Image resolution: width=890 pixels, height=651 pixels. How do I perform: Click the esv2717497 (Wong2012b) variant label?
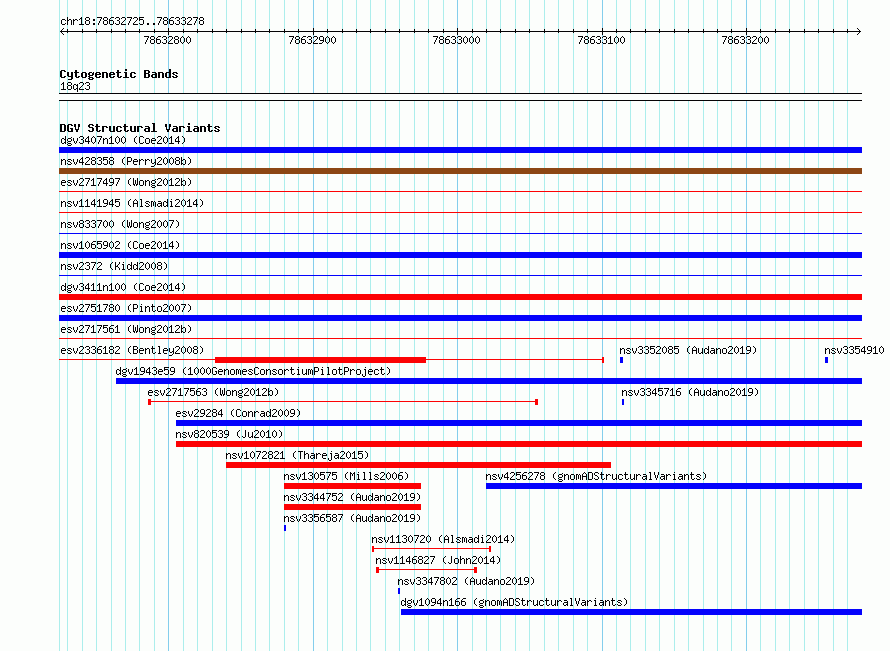[x=126, y=182]
